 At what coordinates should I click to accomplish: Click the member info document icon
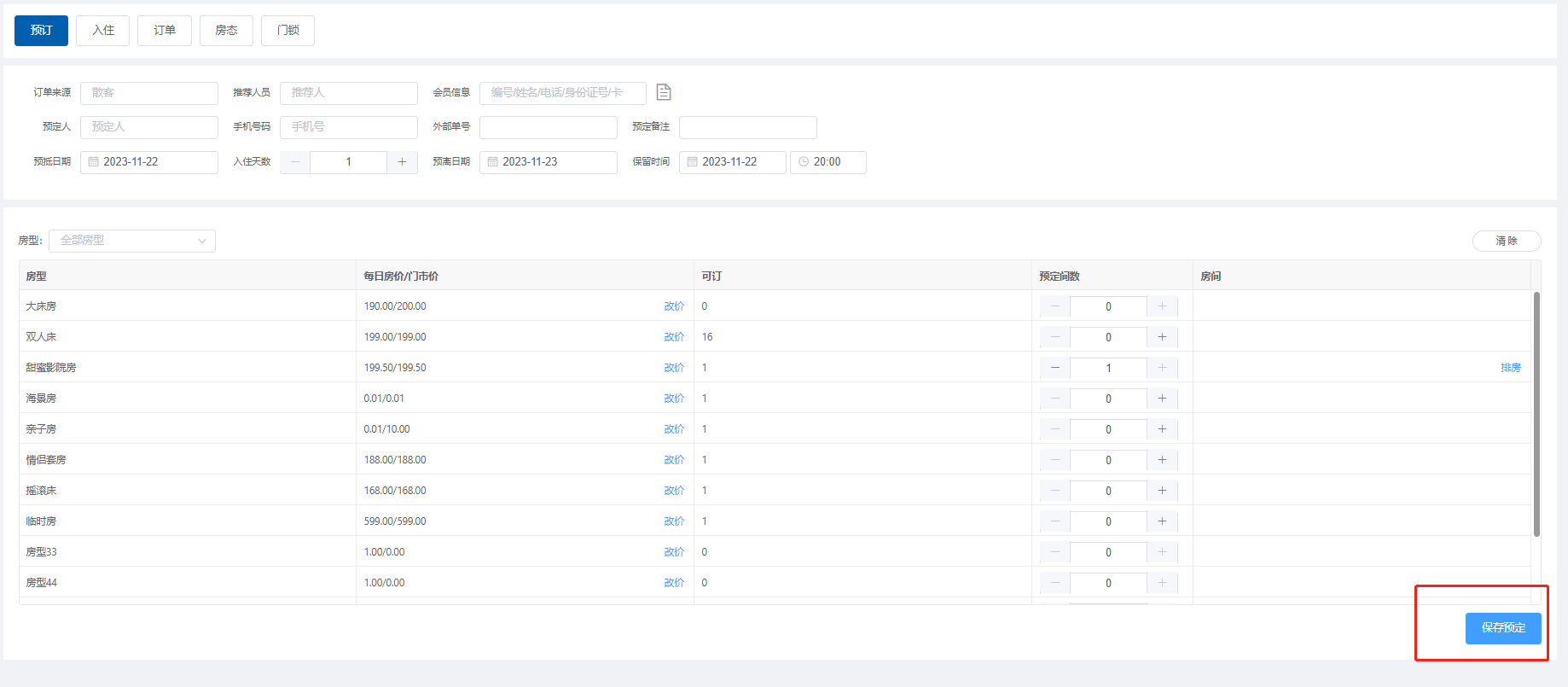pos(664,92)
